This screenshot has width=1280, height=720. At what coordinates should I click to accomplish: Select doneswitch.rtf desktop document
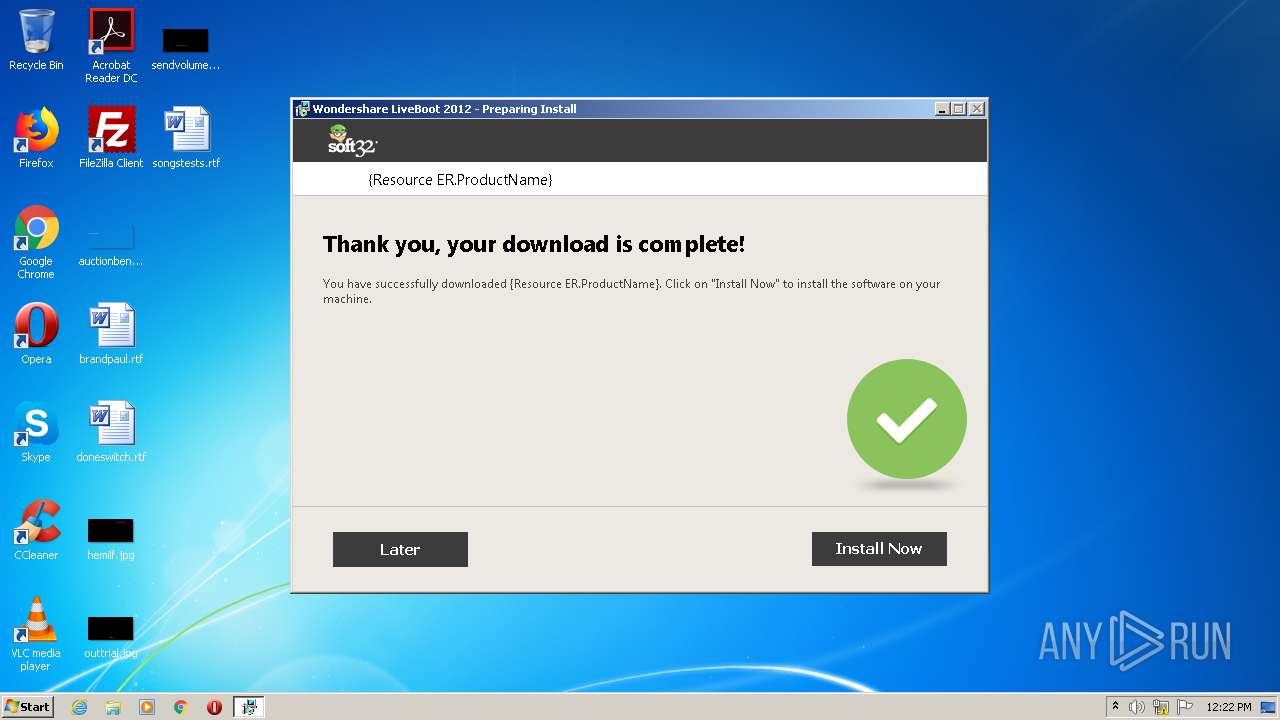click(x=111, y=432)
